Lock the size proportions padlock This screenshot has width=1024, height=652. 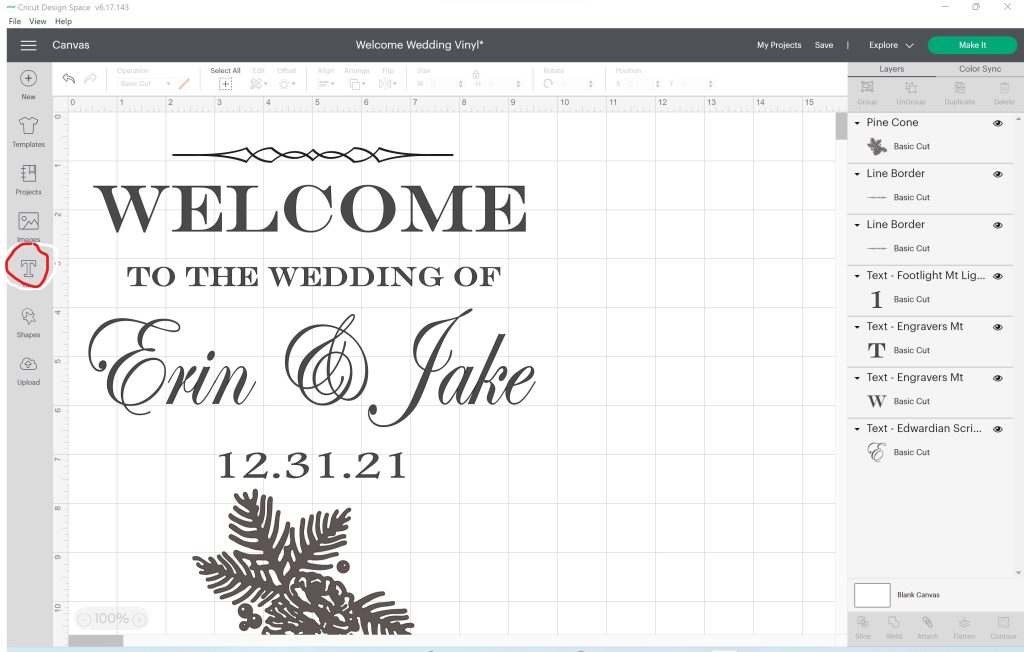tap(475, 74)
